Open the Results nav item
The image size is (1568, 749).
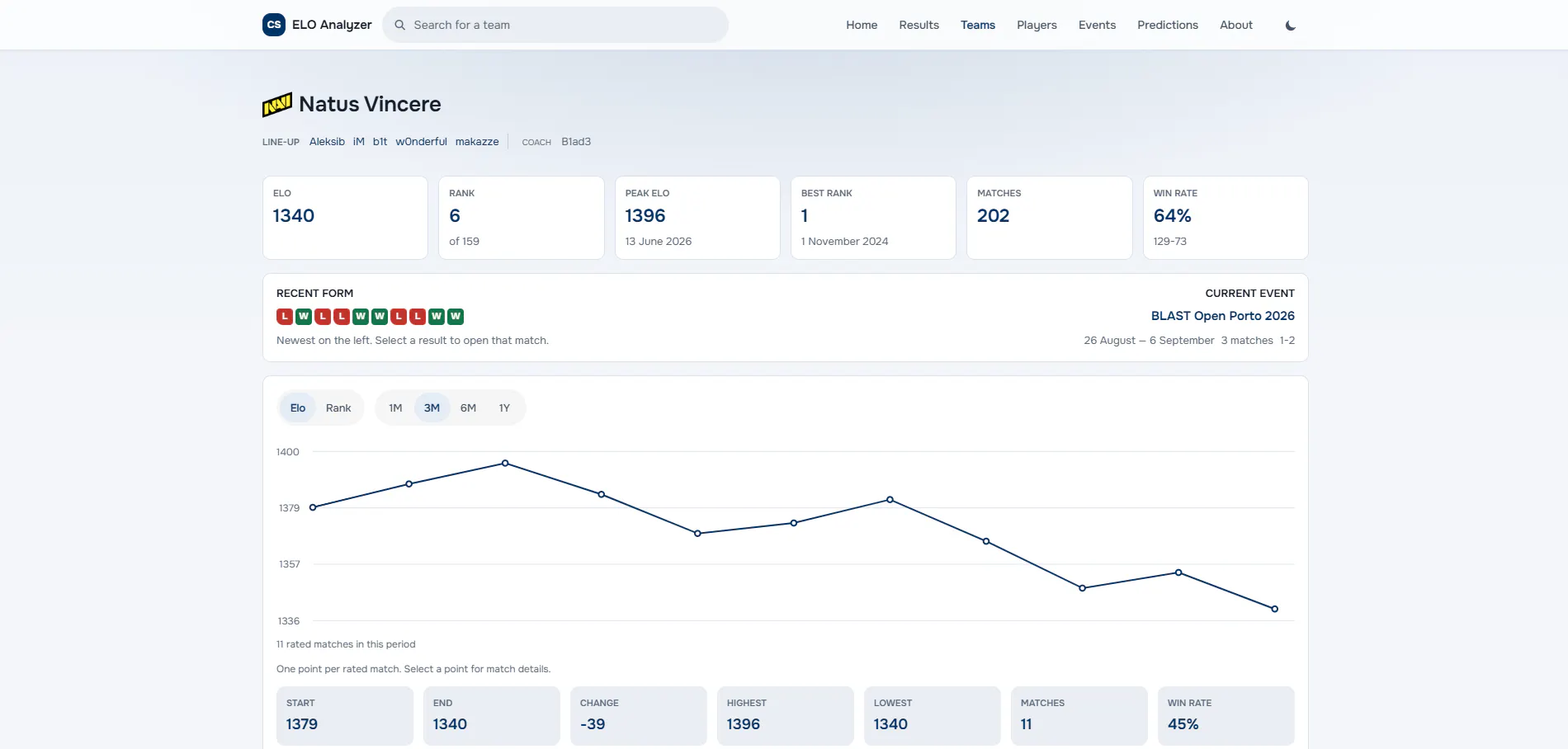coord(919,25)
